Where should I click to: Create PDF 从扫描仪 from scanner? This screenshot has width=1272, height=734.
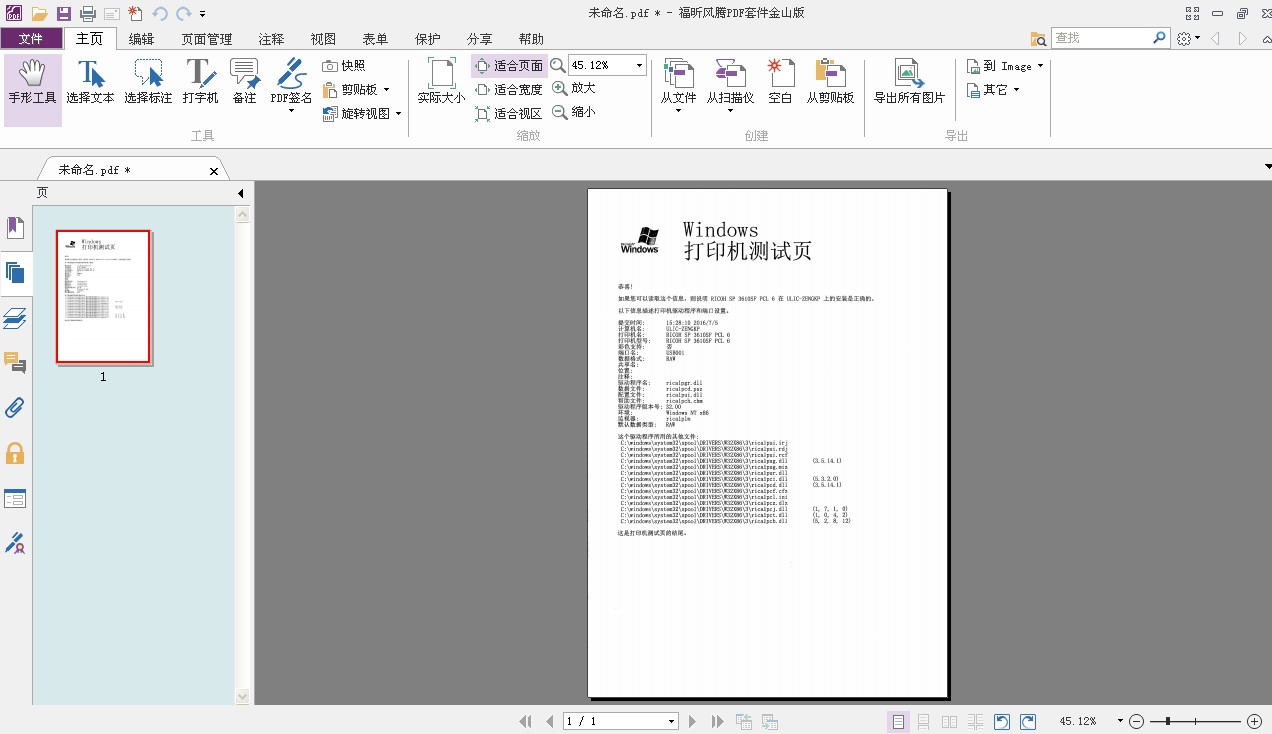[730, 83]
